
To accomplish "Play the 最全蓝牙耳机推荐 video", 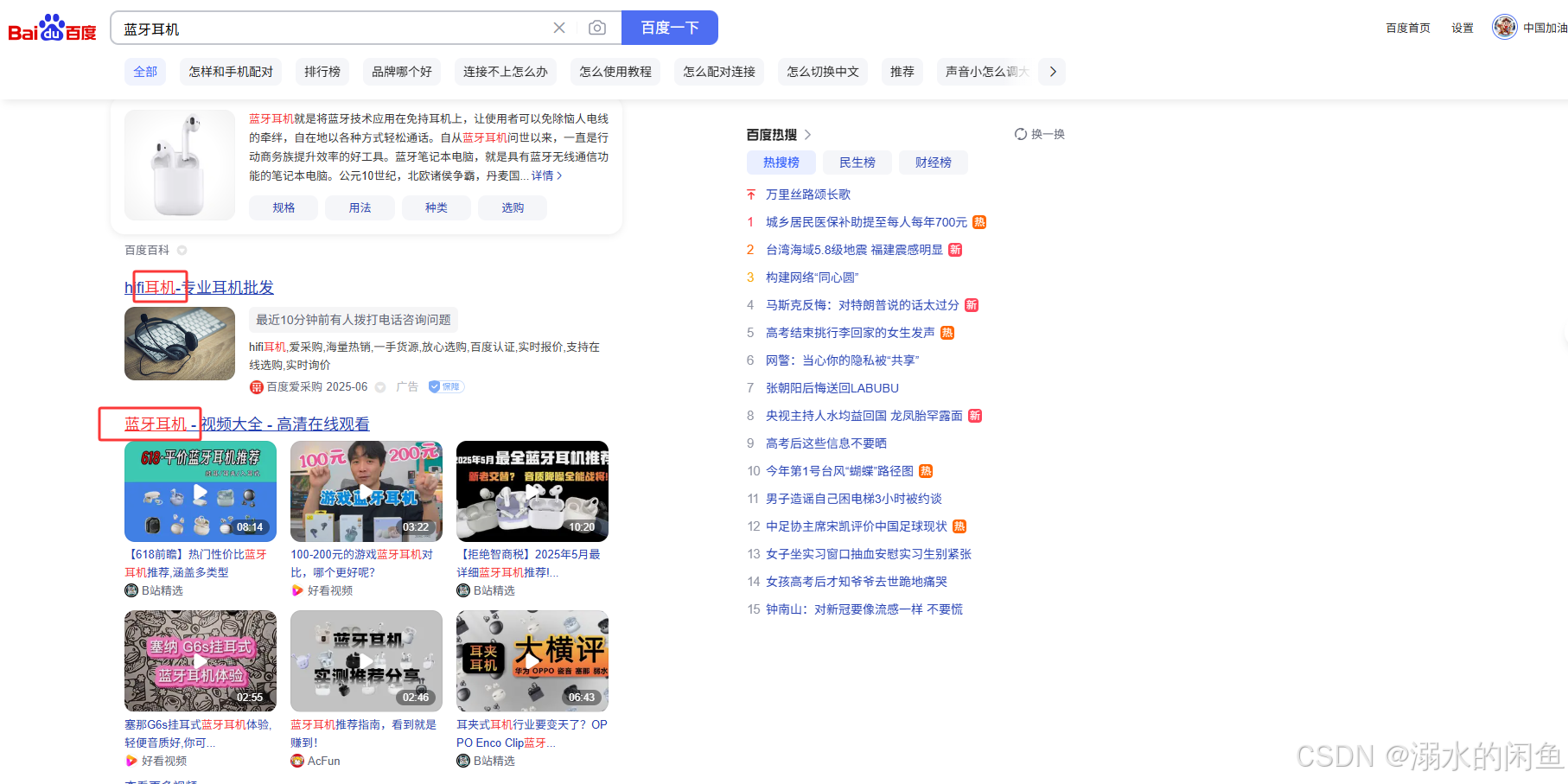I will point(532,491).
